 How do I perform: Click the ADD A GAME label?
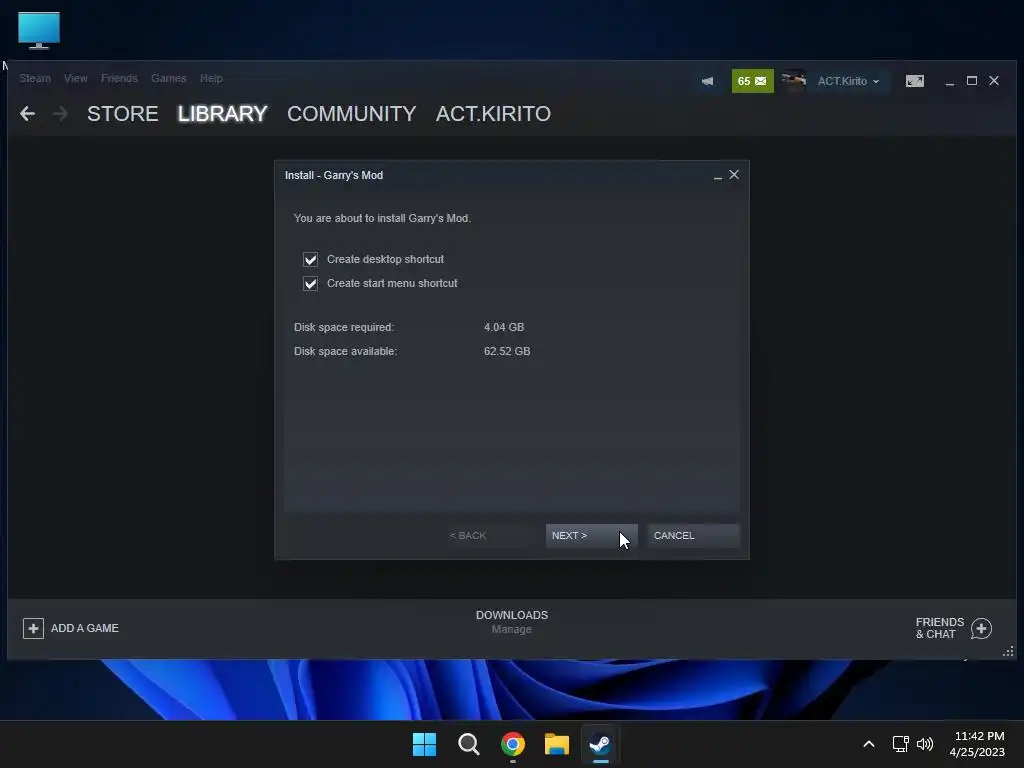click(85, 628)
